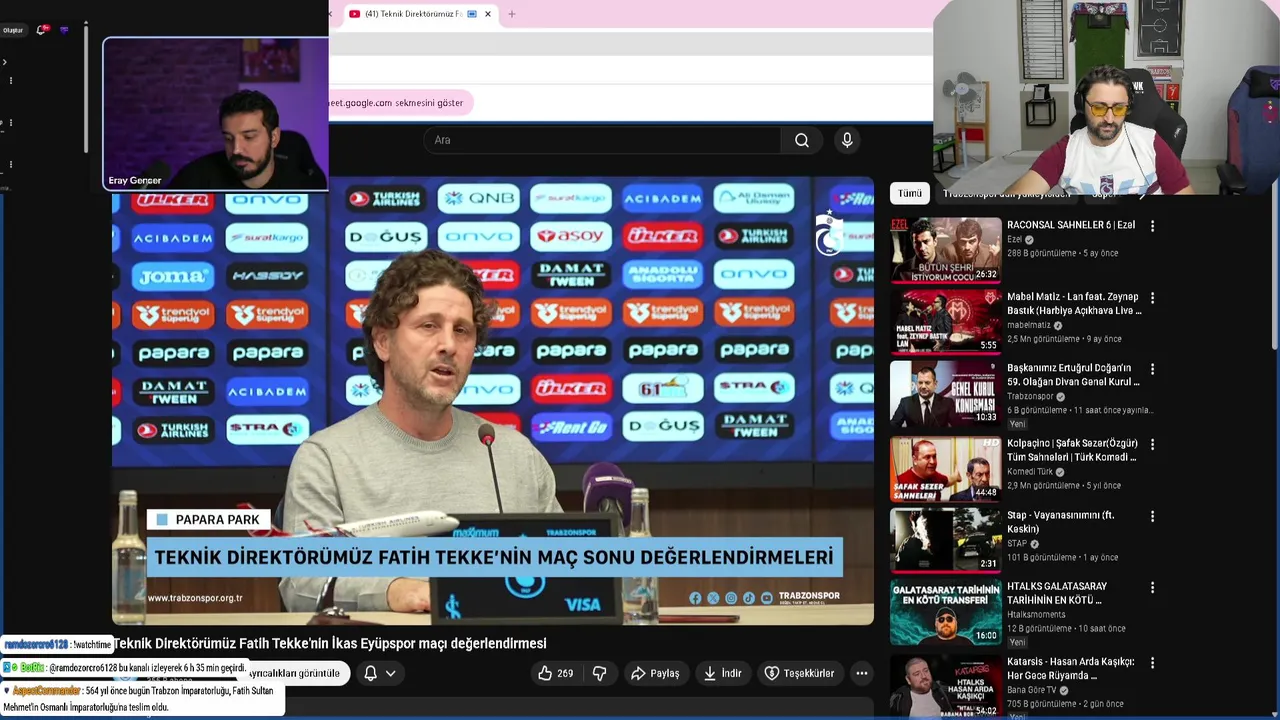
Task: Open the Komedi Türk channel name
Action: 1030,471
